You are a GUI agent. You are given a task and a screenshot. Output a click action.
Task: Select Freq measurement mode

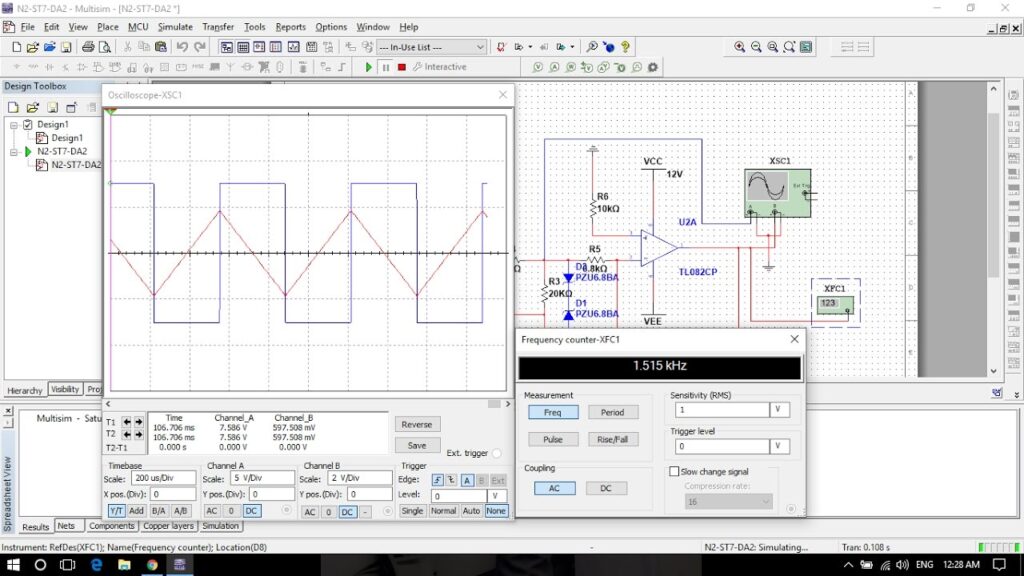pos(553,412)
